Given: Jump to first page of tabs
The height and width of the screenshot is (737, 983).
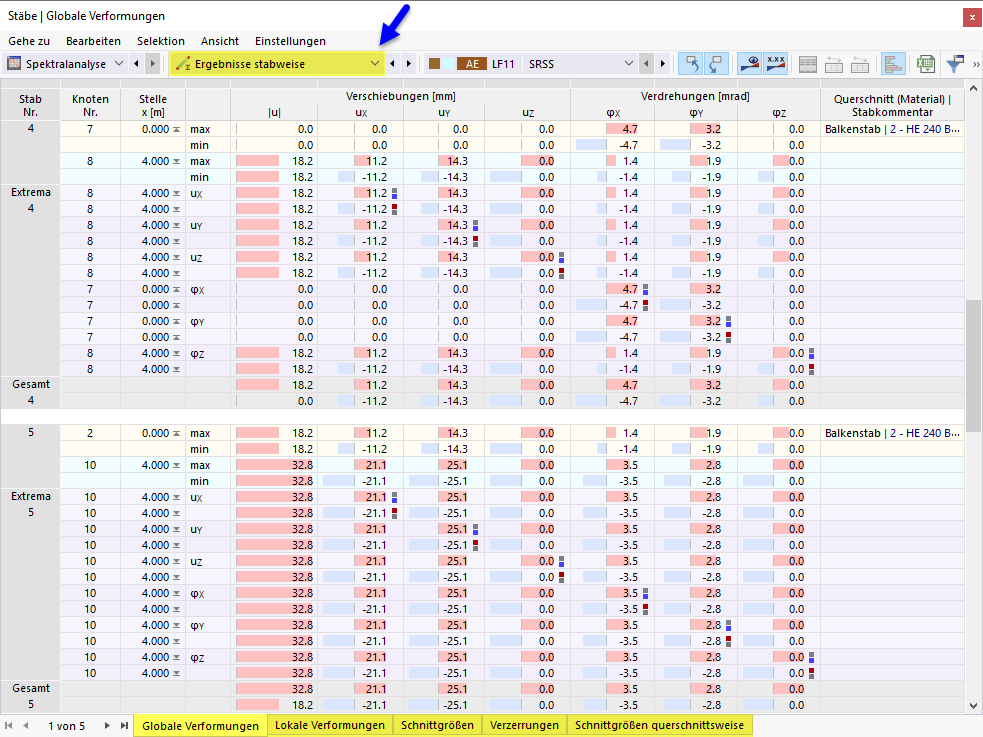Looking at the screenshot, I should pyautogui.click(x=9, y=726).
